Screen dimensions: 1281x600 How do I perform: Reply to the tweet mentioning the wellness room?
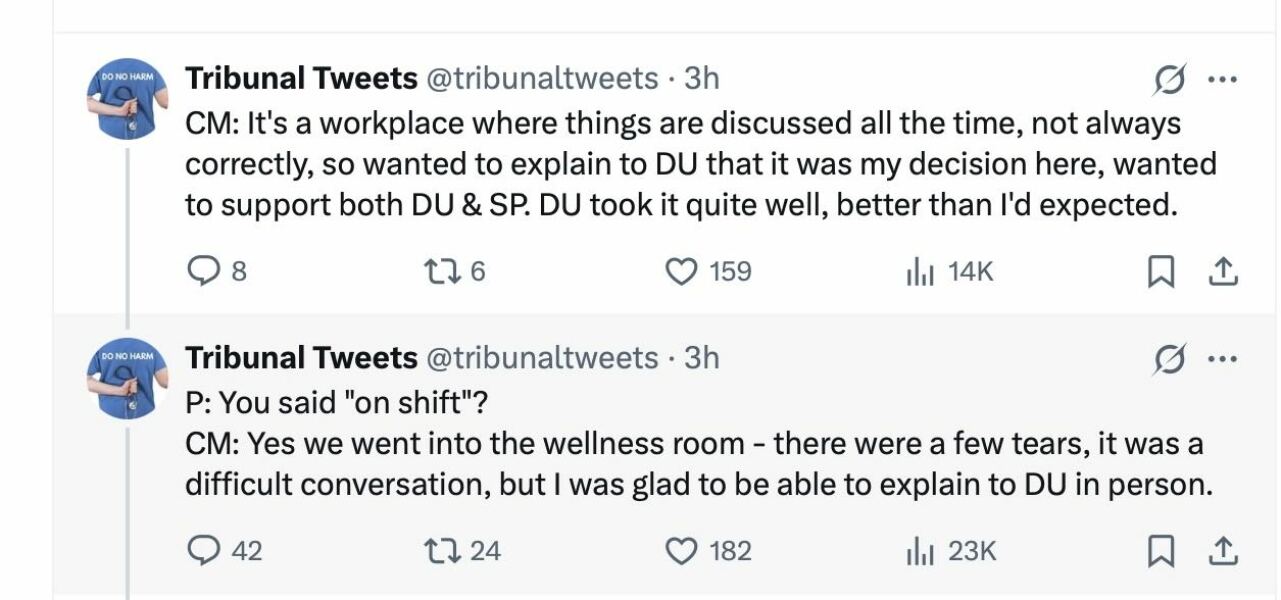click(203, 550)
